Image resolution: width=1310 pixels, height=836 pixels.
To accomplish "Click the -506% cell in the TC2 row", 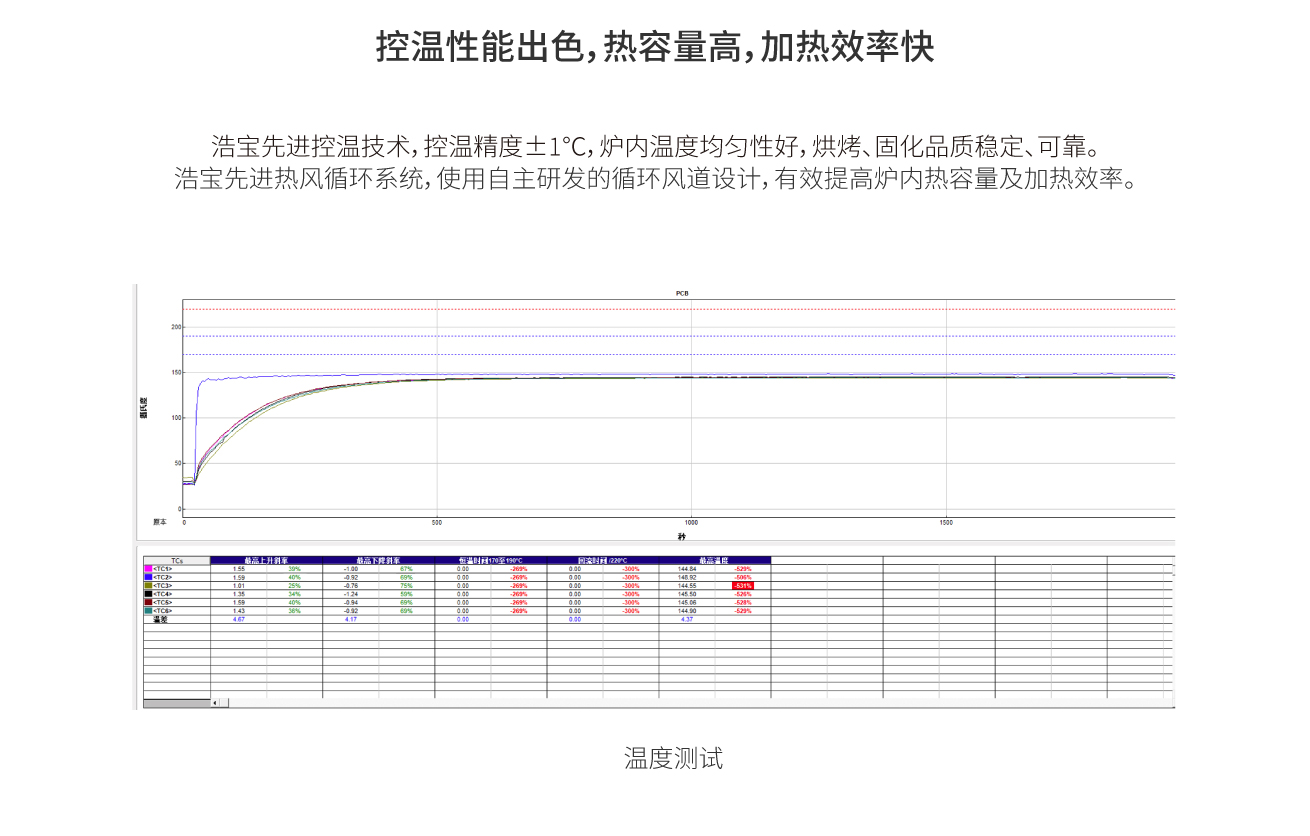I will click(743, 577).
